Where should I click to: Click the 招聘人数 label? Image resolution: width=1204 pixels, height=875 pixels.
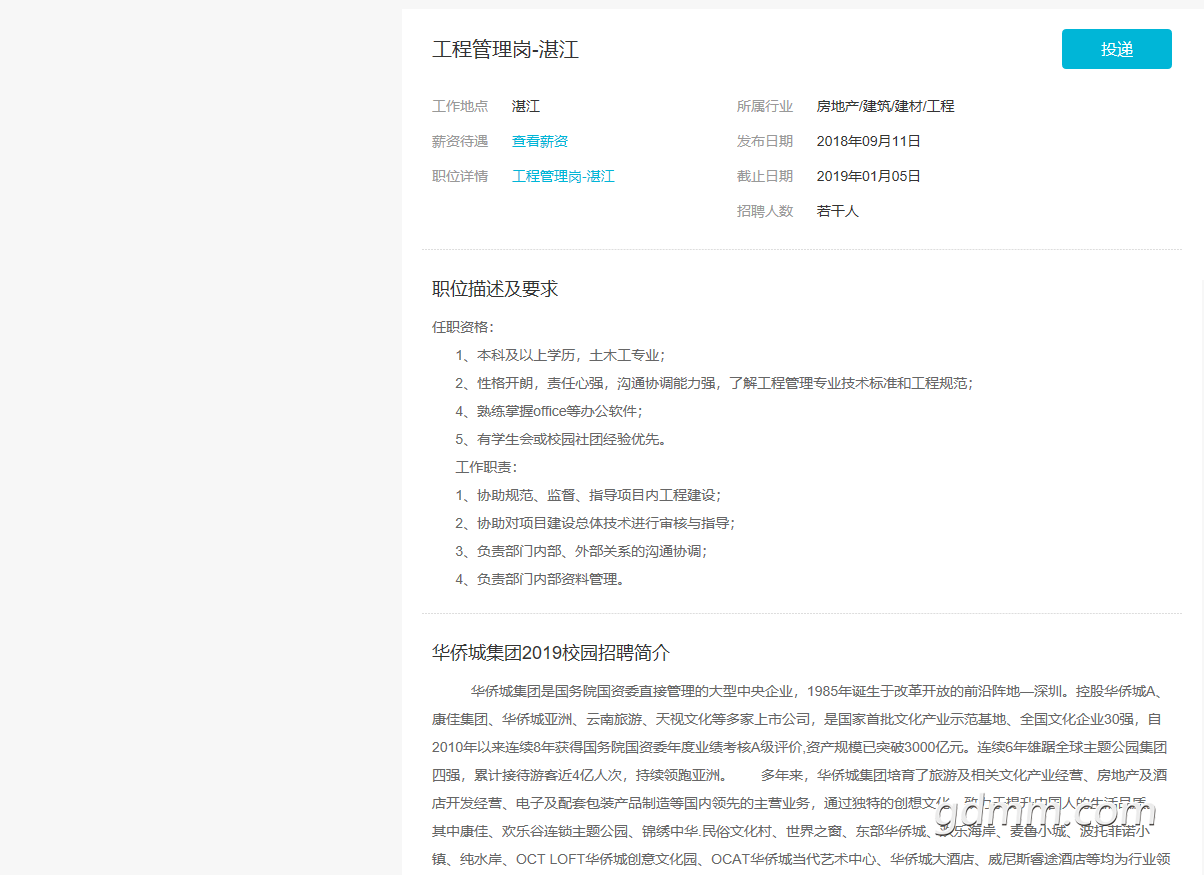point(765,212)
